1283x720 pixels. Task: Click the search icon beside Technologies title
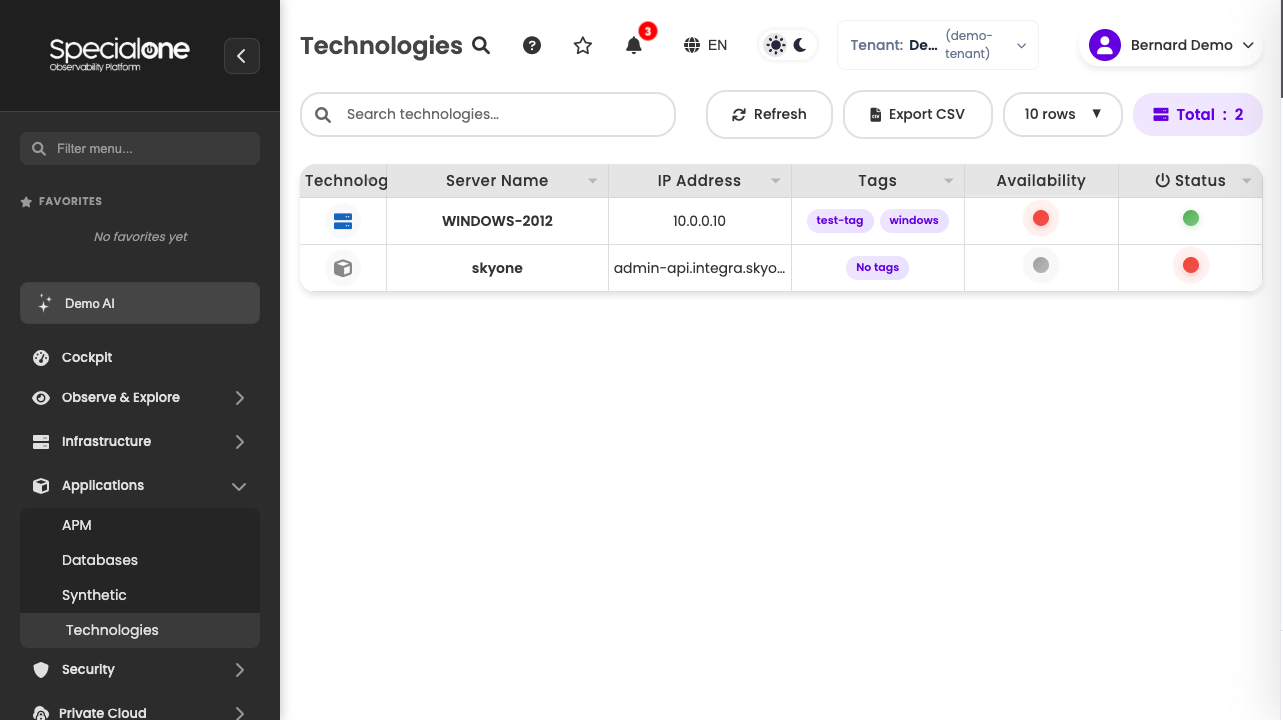[x=481, y=45]
